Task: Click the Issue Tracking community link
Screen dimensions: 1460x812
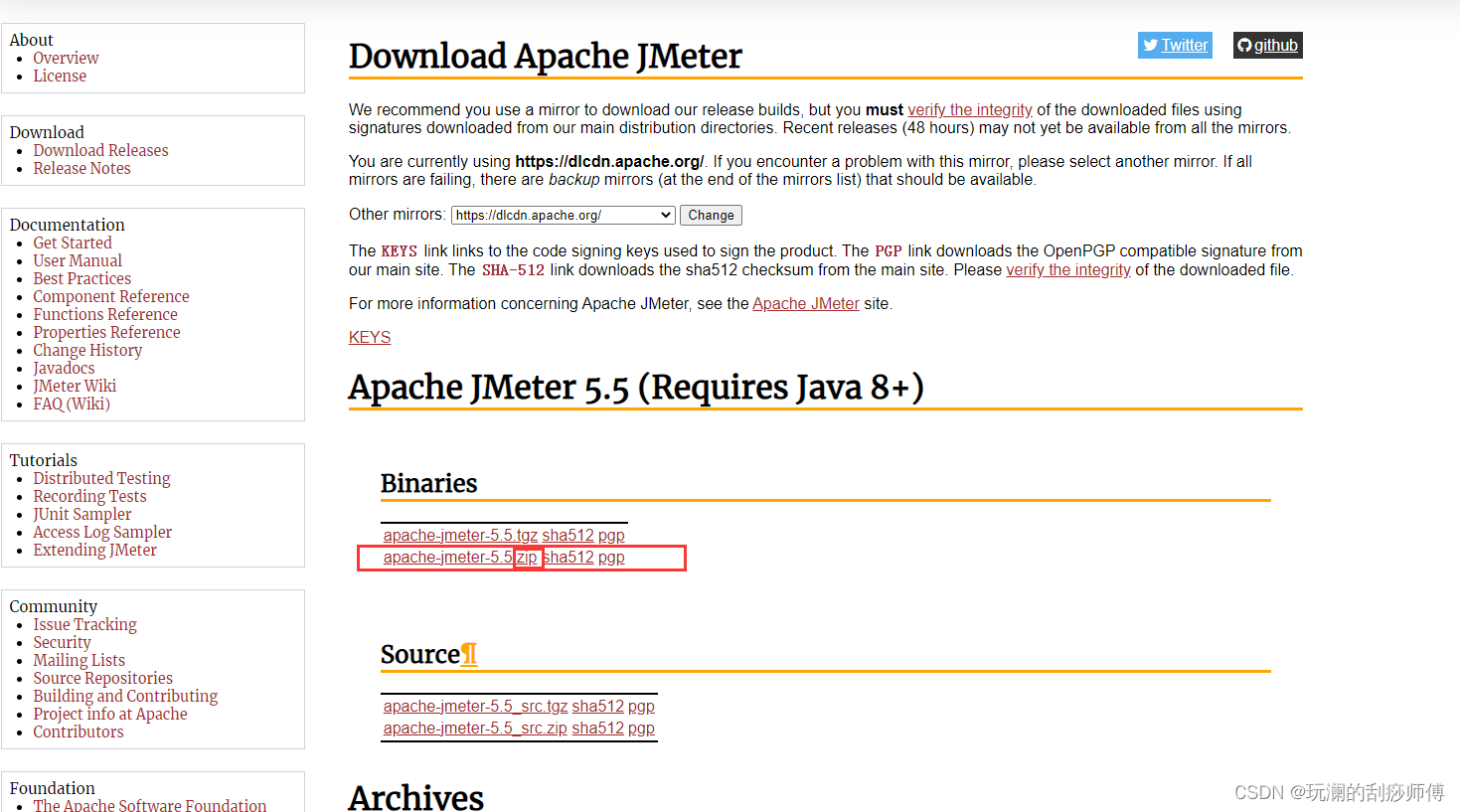Action: tap(84, 624)
